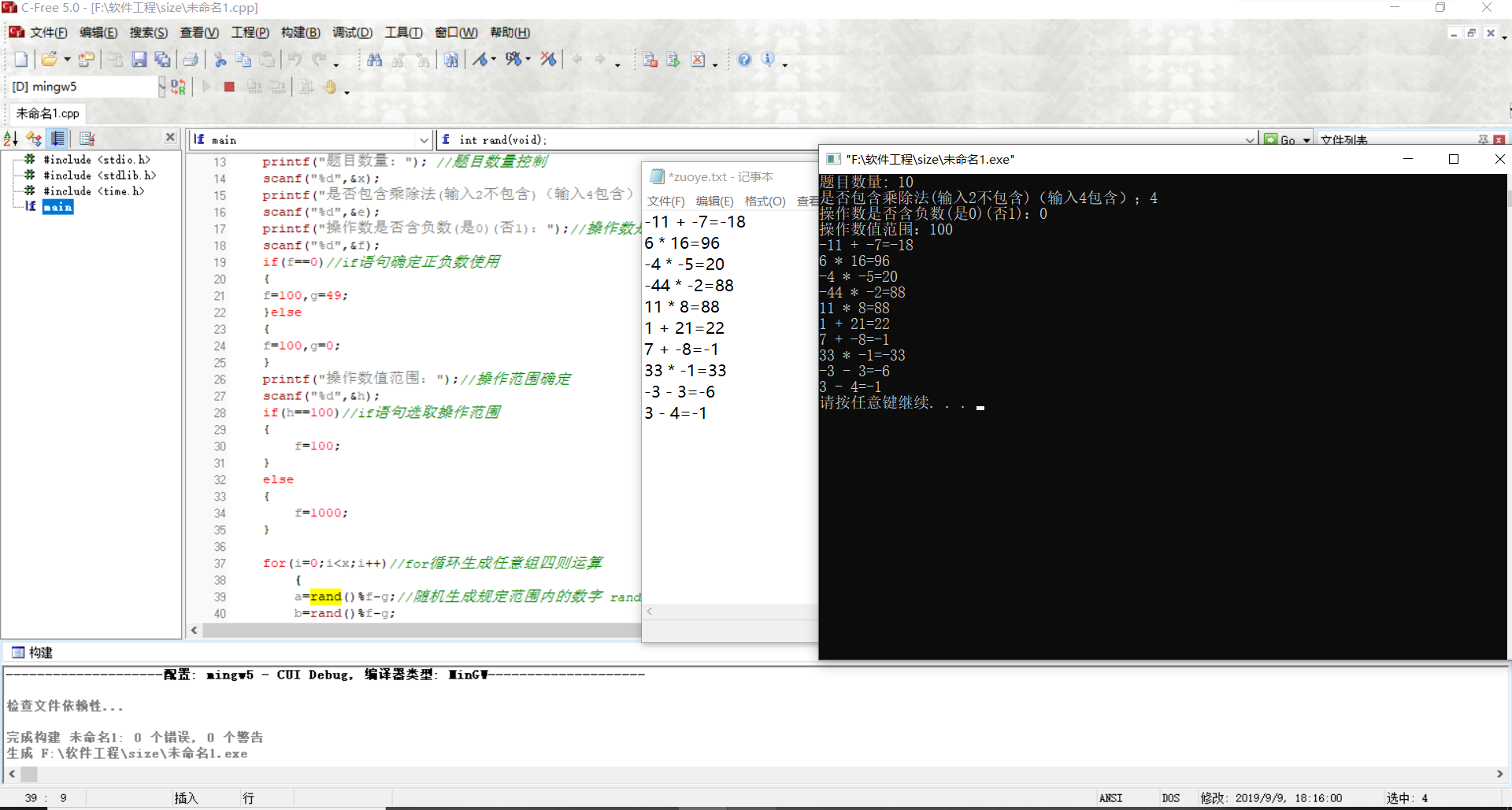Click the hand breakpoint icon
This screenshot has width=1512, height=810.
[330, 87]
